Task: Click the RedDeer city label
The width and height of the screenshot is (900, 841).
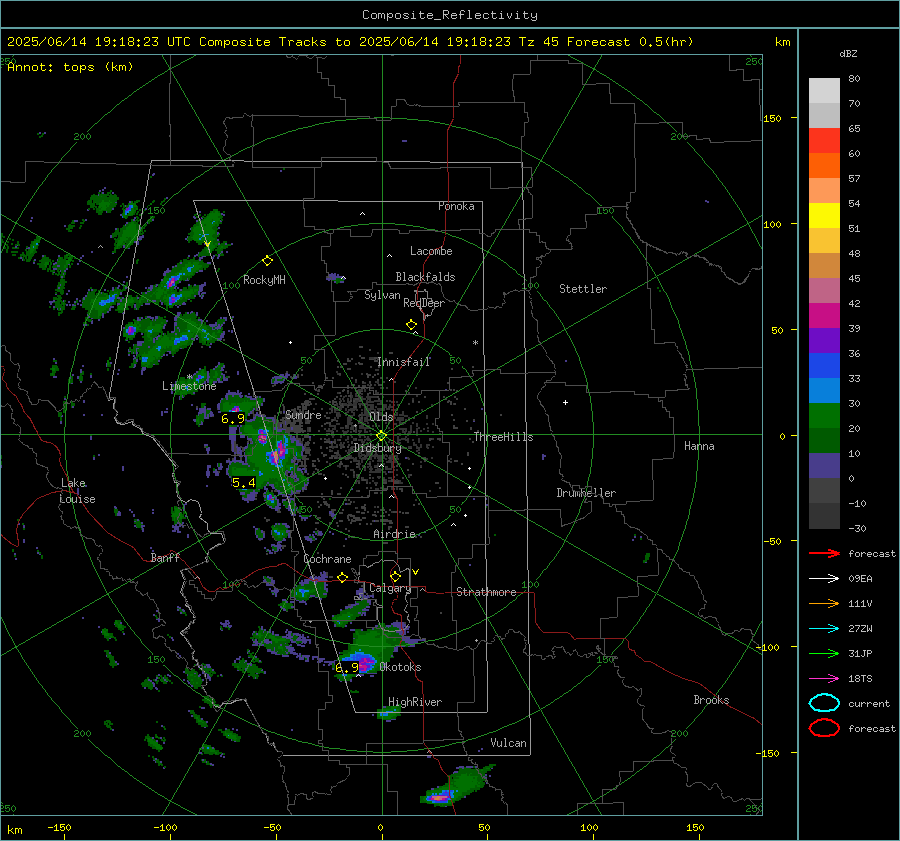Action: coord(424,303)
